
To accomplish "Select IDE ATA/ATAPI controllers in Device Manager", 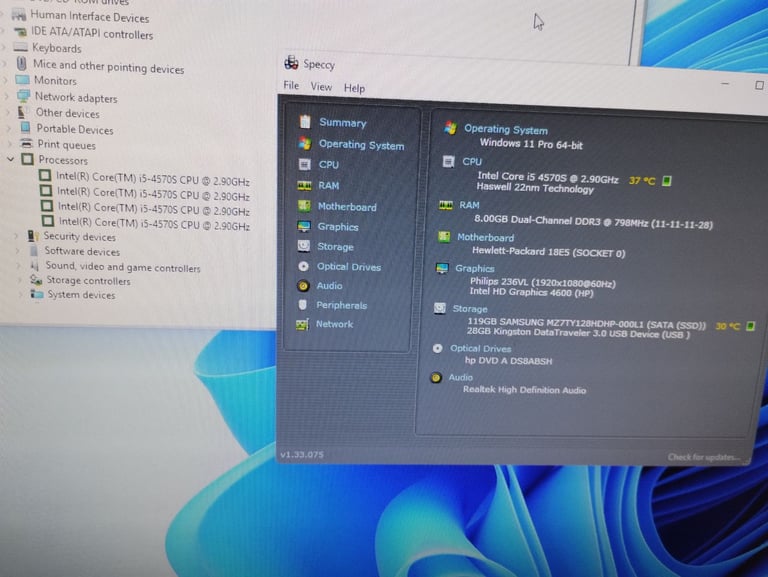I will (x=92, y=33).
